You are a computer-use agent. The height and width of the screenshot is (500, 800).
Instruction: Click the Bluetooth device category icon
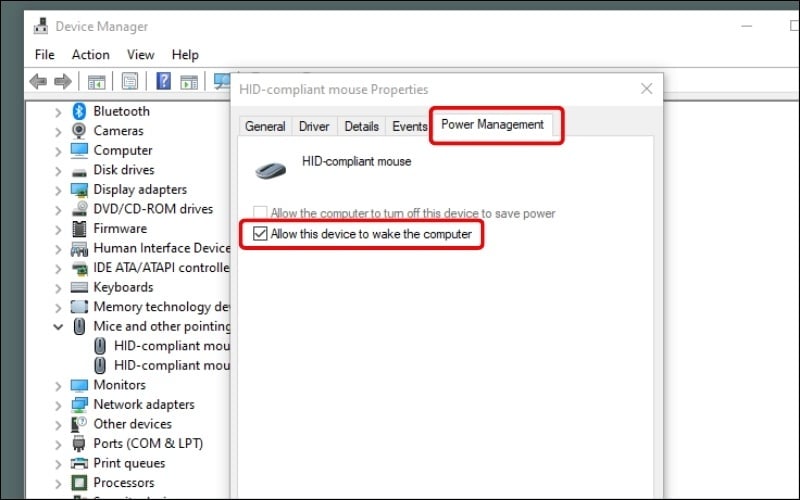(x=79, y=111)
